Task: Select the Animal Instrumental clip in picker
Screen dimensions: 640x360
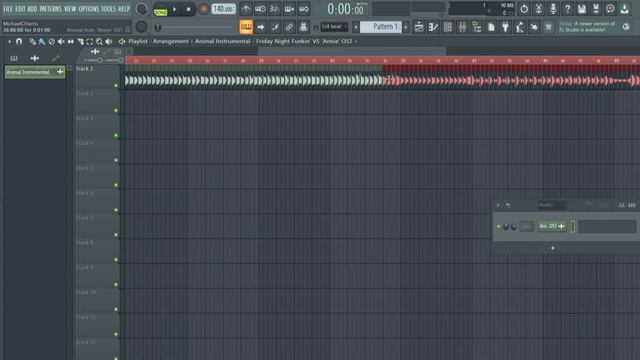Action: 35,72
